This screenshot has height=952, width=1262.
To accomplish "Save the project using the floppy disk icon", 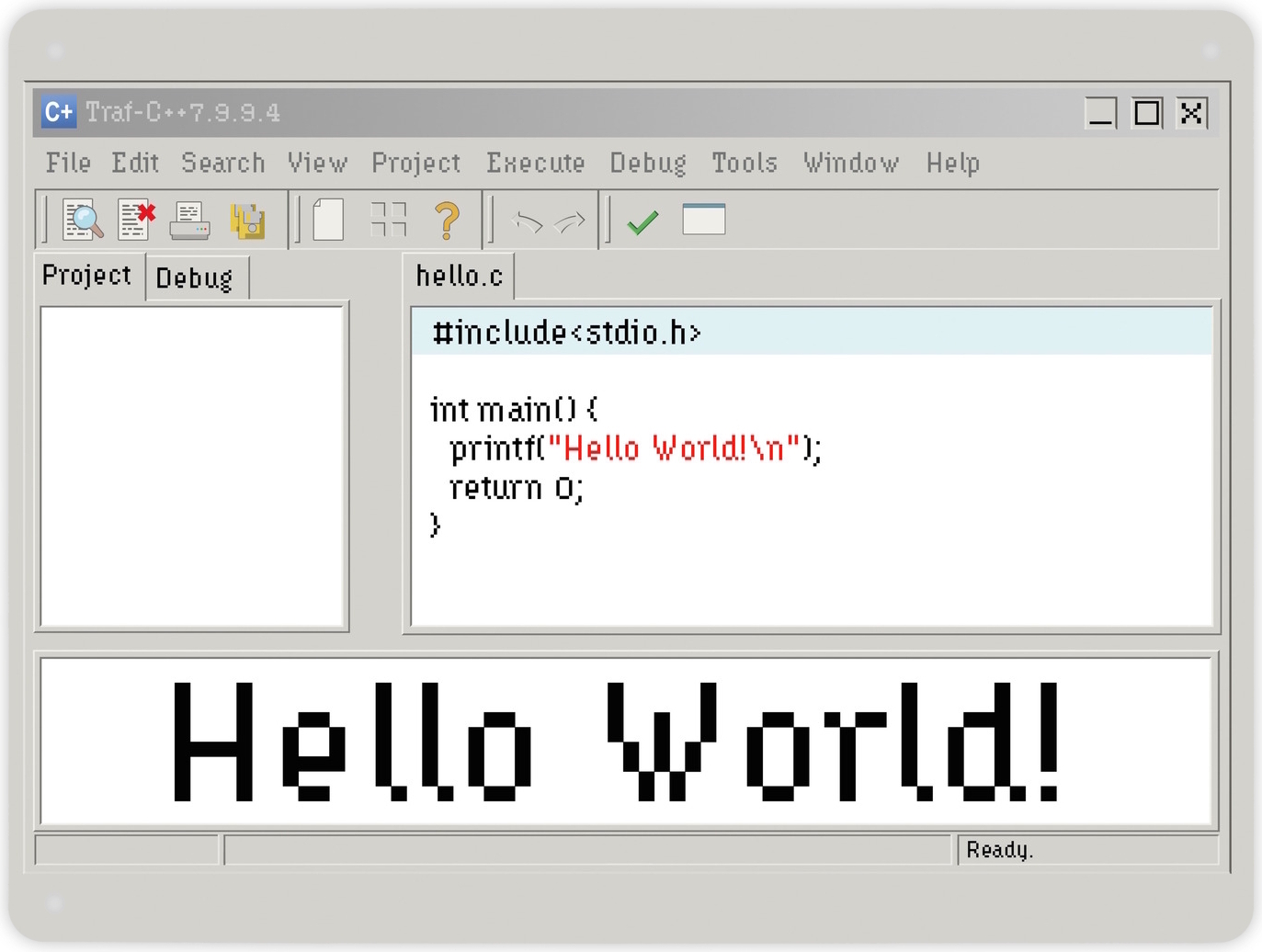I will [246, 220].
